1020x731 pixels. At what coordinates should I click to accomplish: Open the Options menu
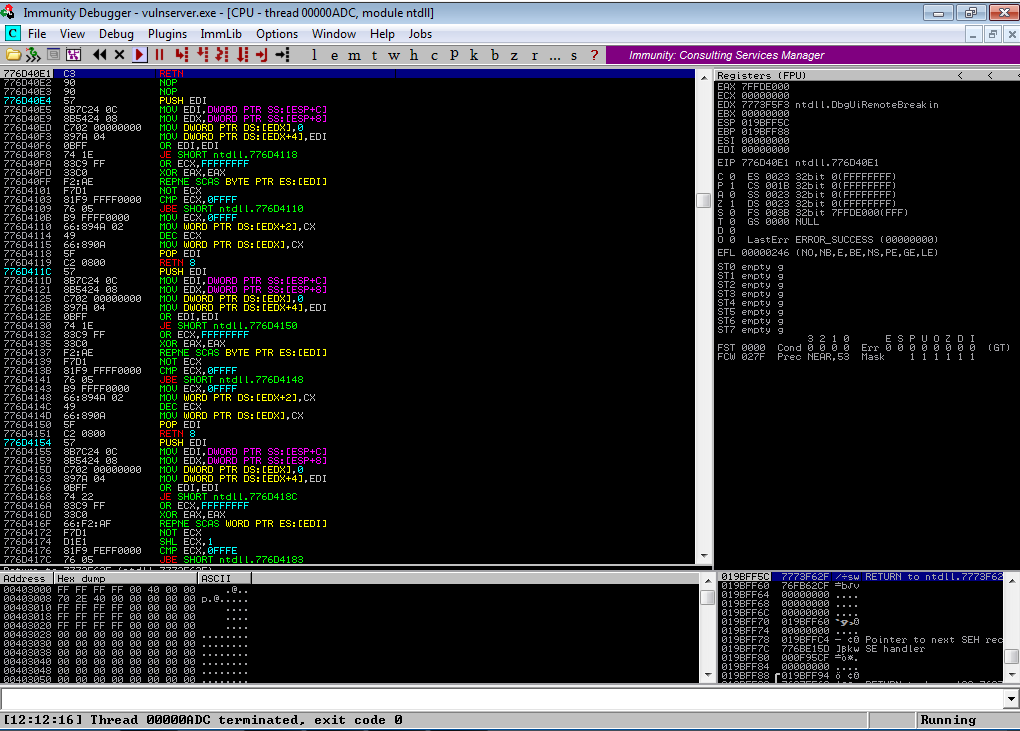coord(277,34)
